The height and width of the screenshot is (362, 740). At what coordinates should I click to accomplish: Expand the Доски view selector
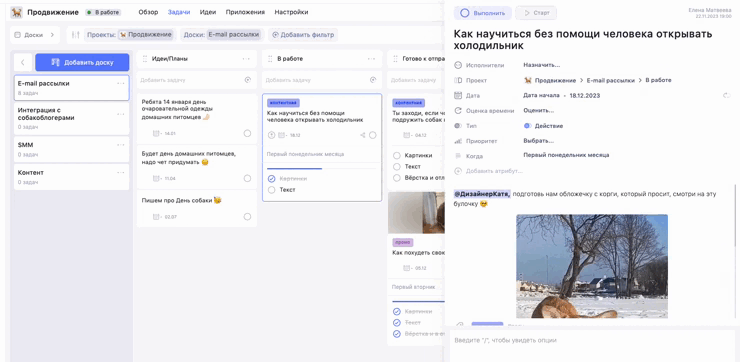pyautogui.click(x=34, y=35)
